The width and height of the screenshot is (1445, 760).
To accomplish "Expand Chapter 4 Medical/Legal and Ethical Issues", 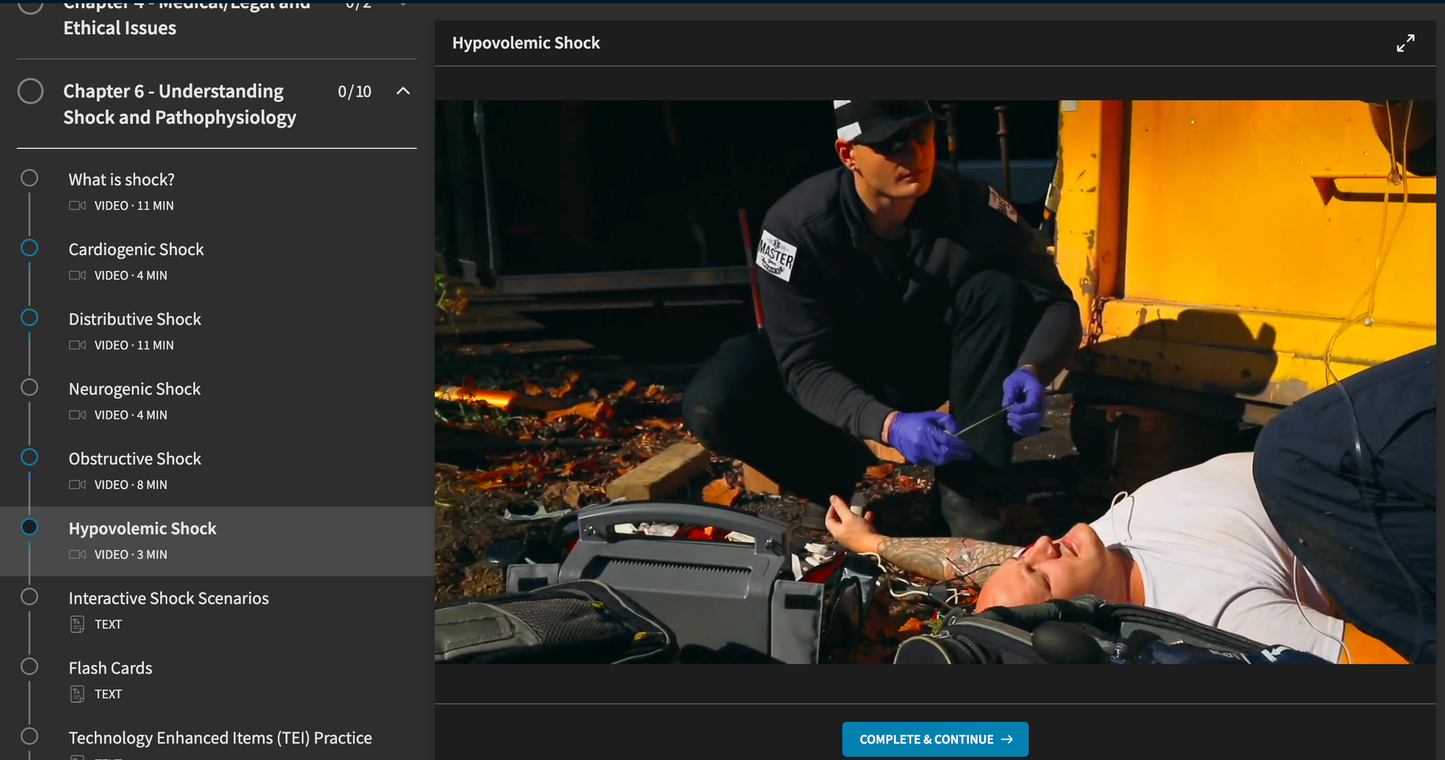I will point(403,4).
